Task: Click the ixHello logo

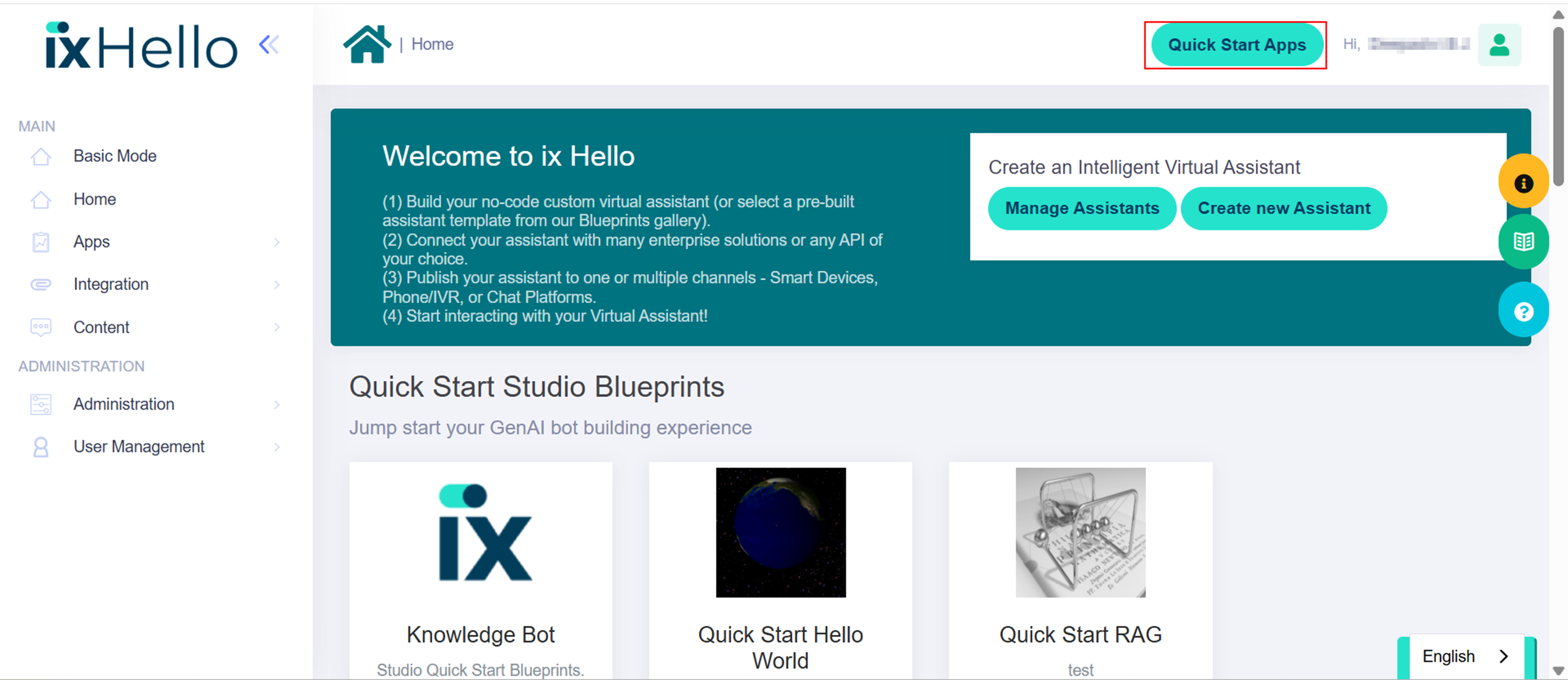Action: [141, 45]
